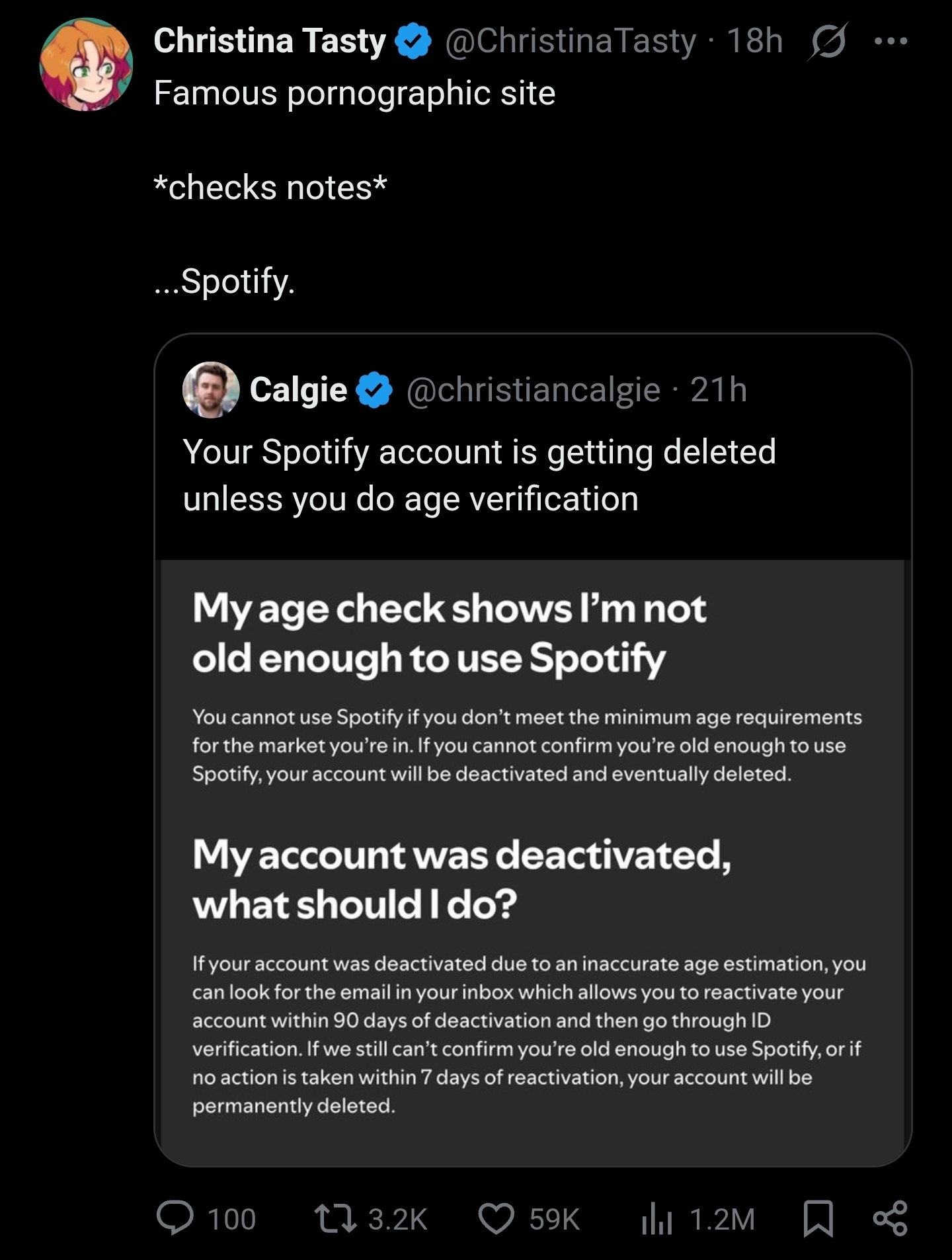Click the Christina Tasty display name

point(269,41)
